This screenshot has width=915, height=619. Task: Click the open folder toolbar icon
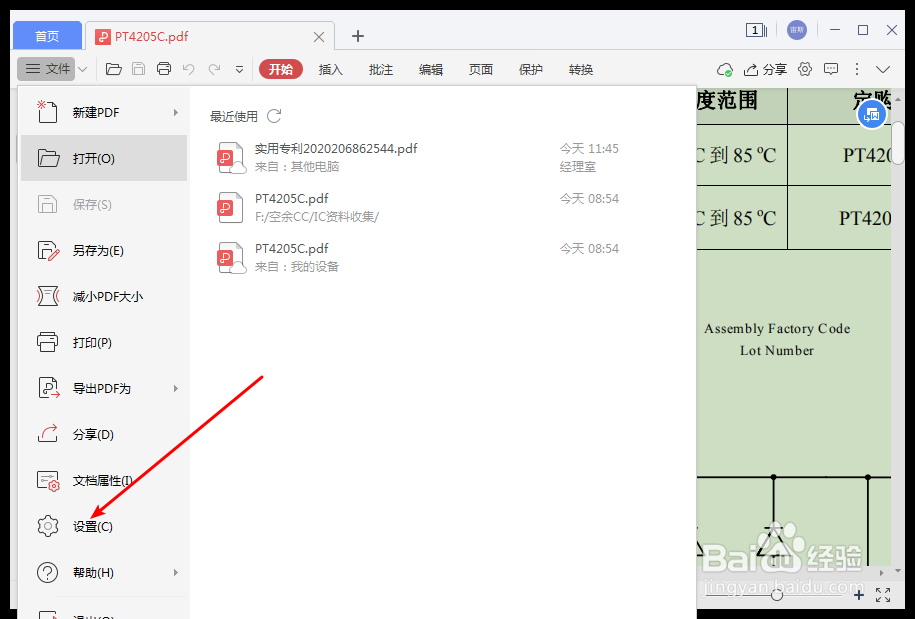(x=114, y=69)
